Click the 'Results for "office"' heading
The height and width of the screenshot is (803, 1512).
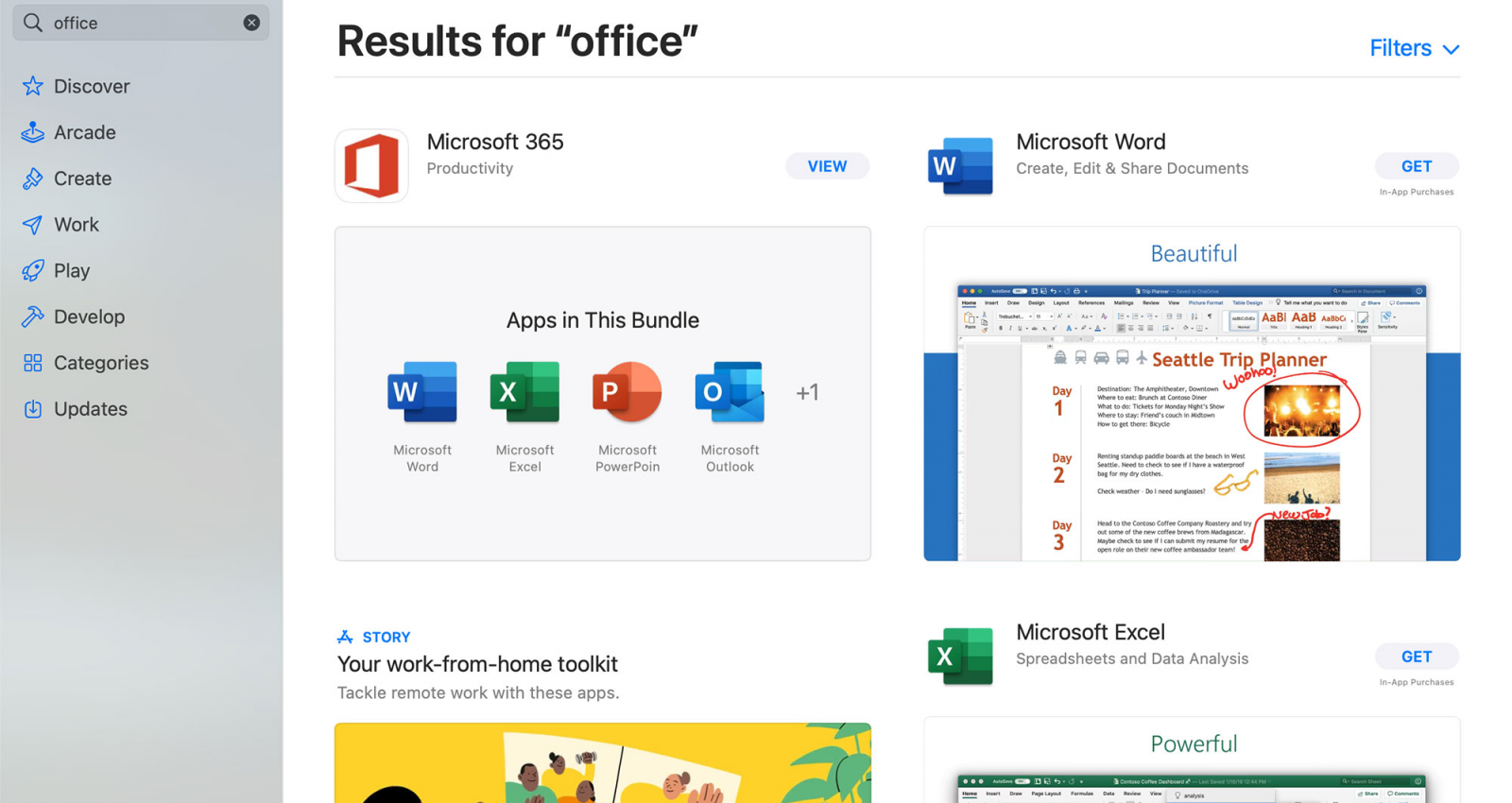[517, 42]
